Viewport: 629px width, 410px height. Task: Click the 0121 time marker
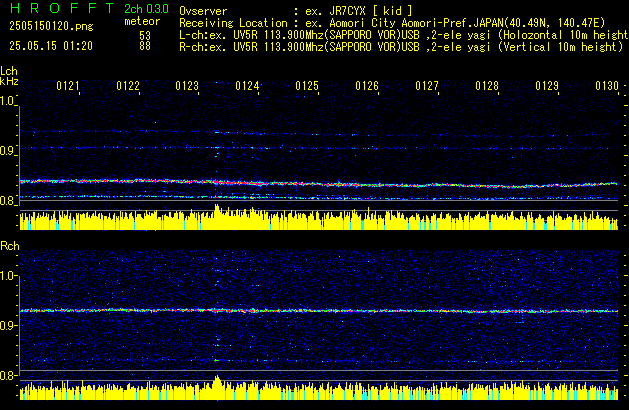point(68,86)
